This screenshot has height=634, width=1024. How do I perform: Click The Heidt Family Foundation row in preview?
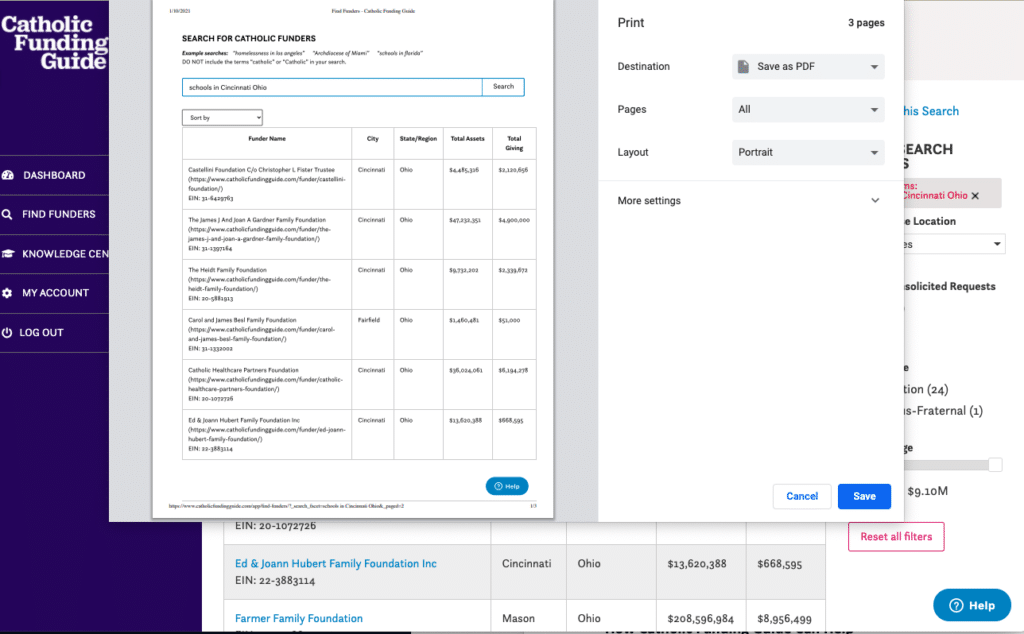pos(359,284)
